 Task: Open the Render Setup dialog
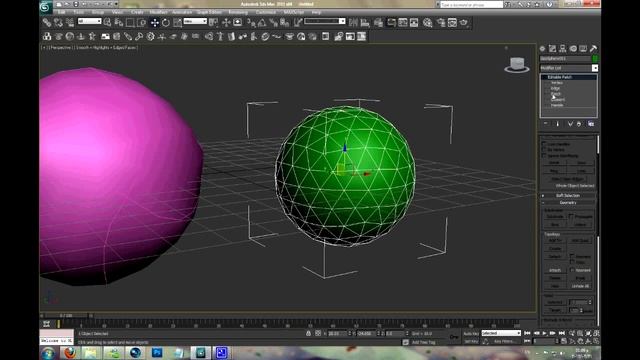coord(441,22)
